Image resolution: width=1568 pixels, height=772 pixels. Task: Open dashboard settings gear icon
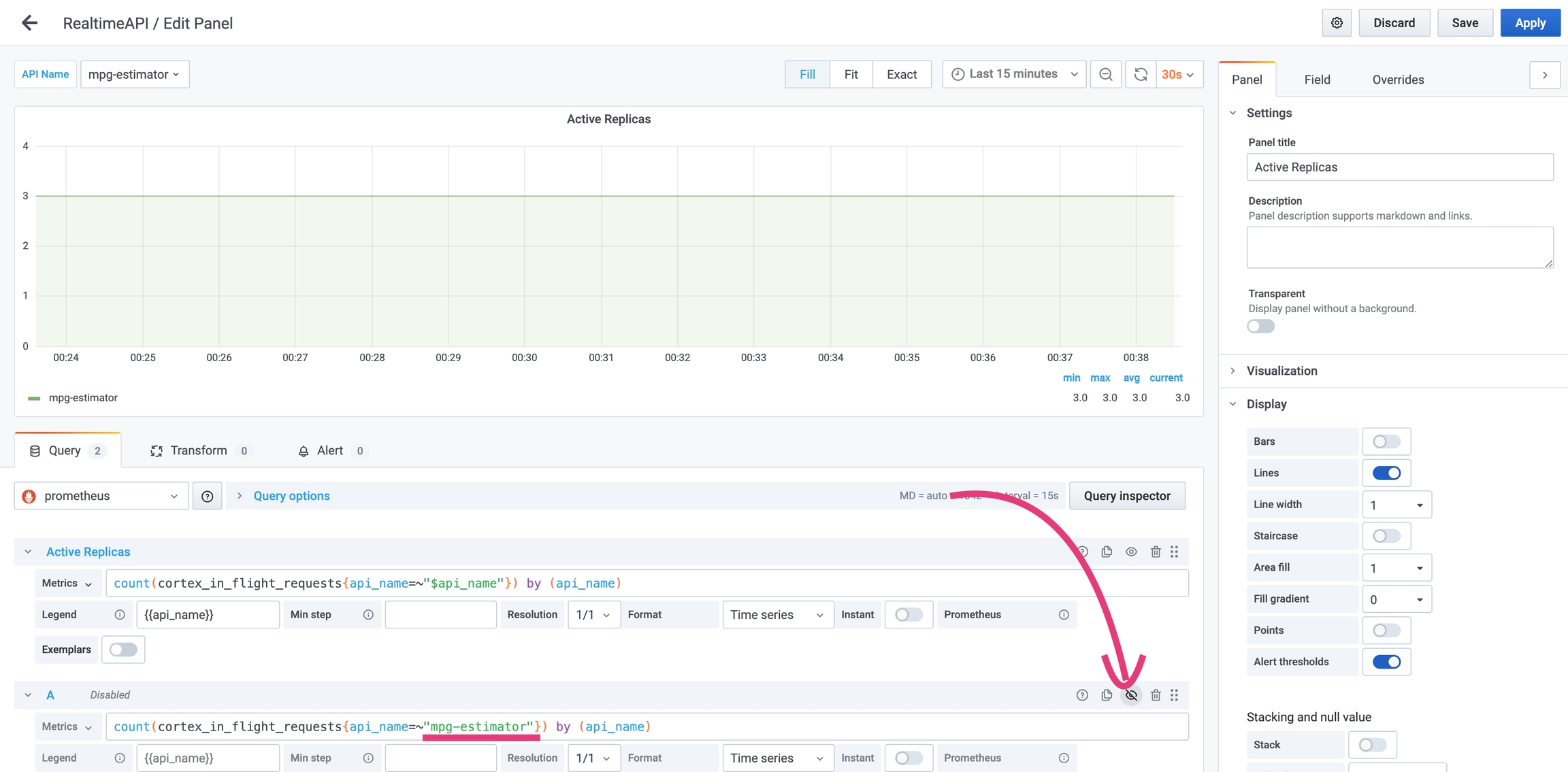(1337, 22)
